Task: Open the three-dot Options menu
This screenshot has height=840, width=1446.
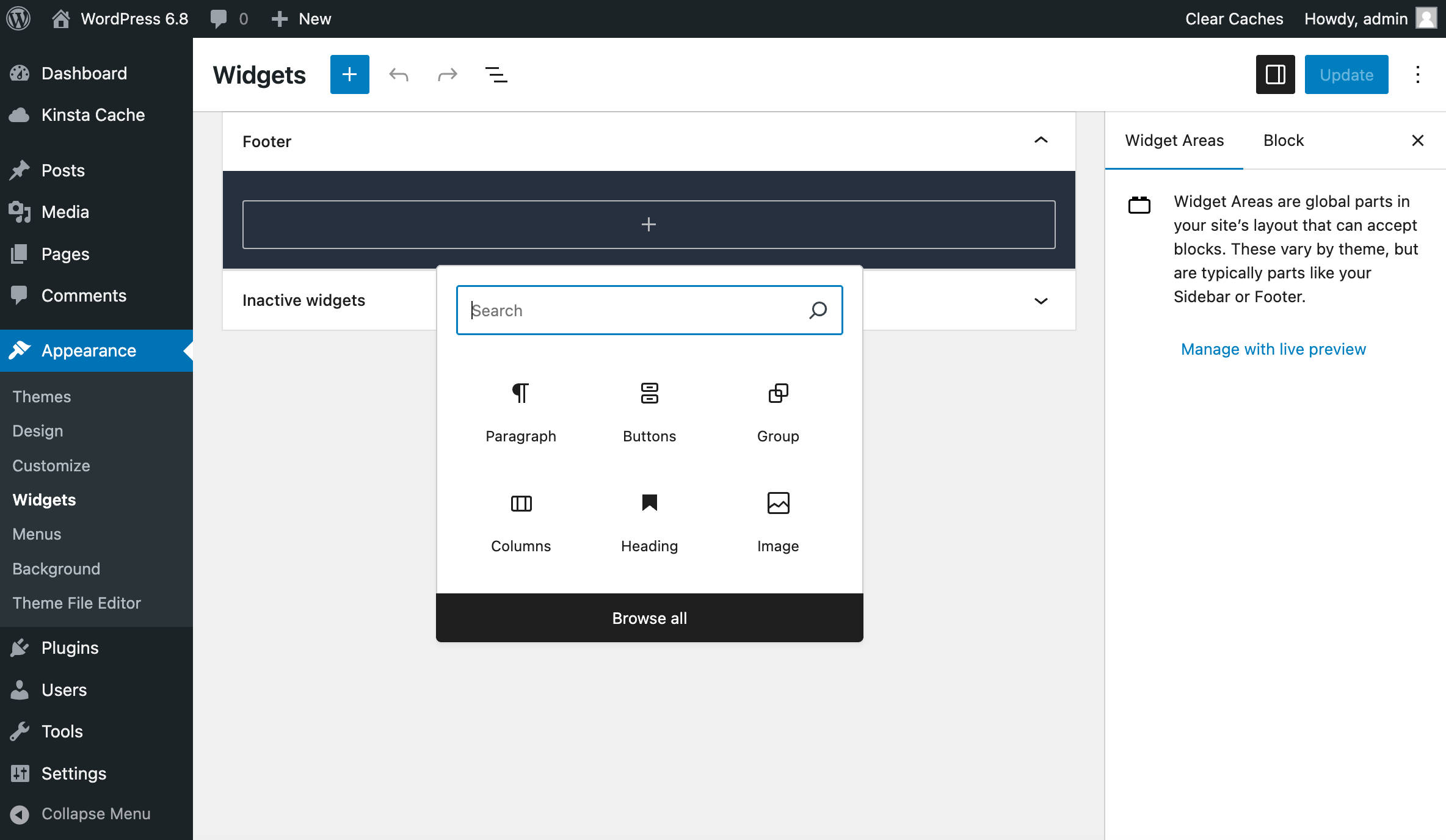Action: click(1417, 74)
